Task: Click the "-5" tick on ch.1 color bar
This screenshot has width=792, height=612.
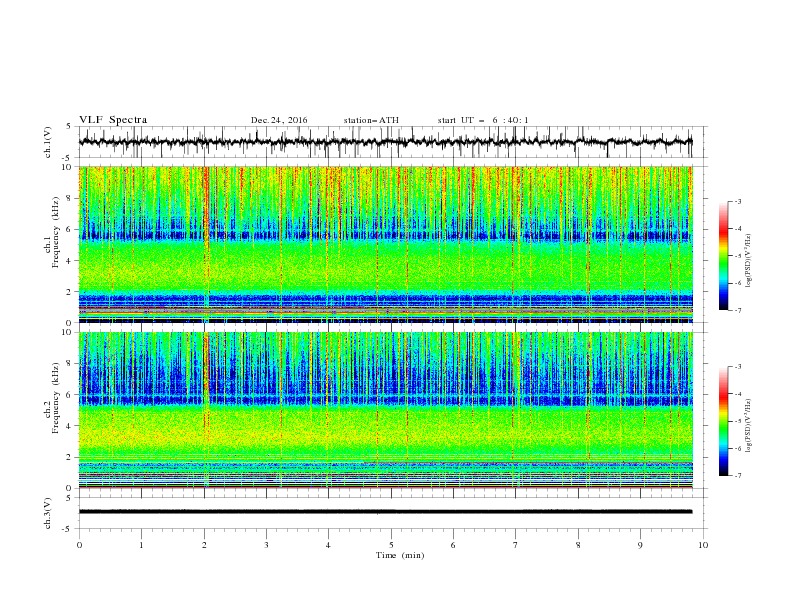Action: [737, 256]
